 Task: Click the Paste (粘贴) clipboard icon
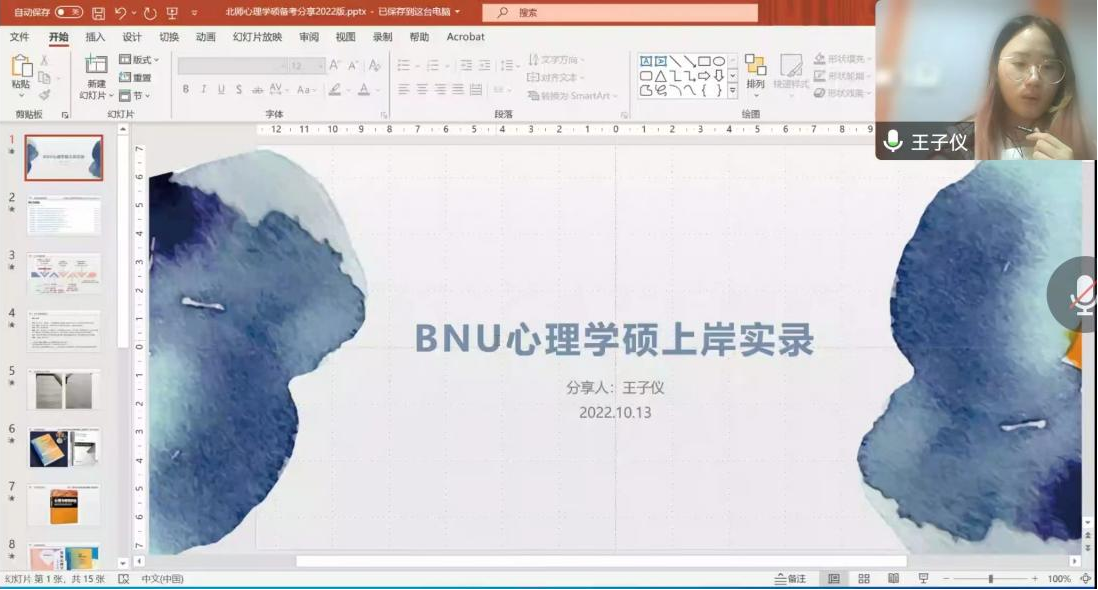21,67
